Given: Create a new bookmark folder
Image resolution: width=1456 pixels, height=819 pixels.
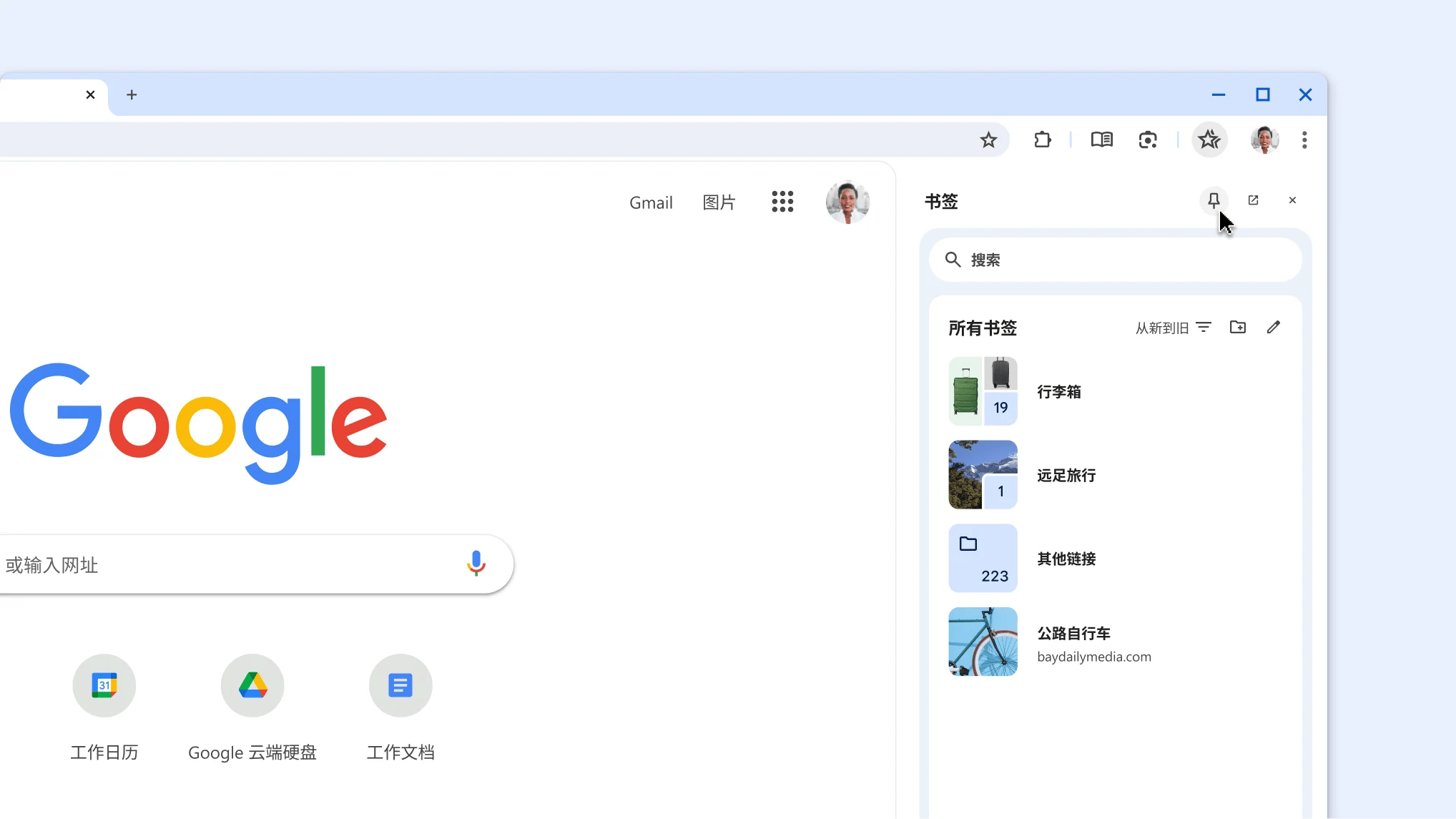Looking at the screenshot, I should coord(1238,328).
